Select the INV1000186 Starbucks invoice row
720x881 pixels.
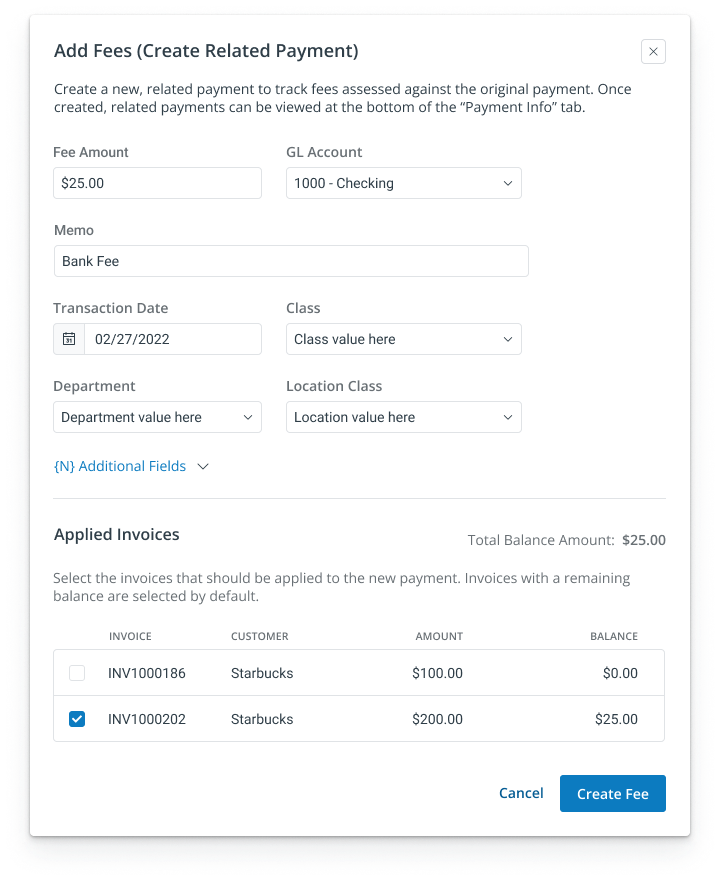(360, 673)
